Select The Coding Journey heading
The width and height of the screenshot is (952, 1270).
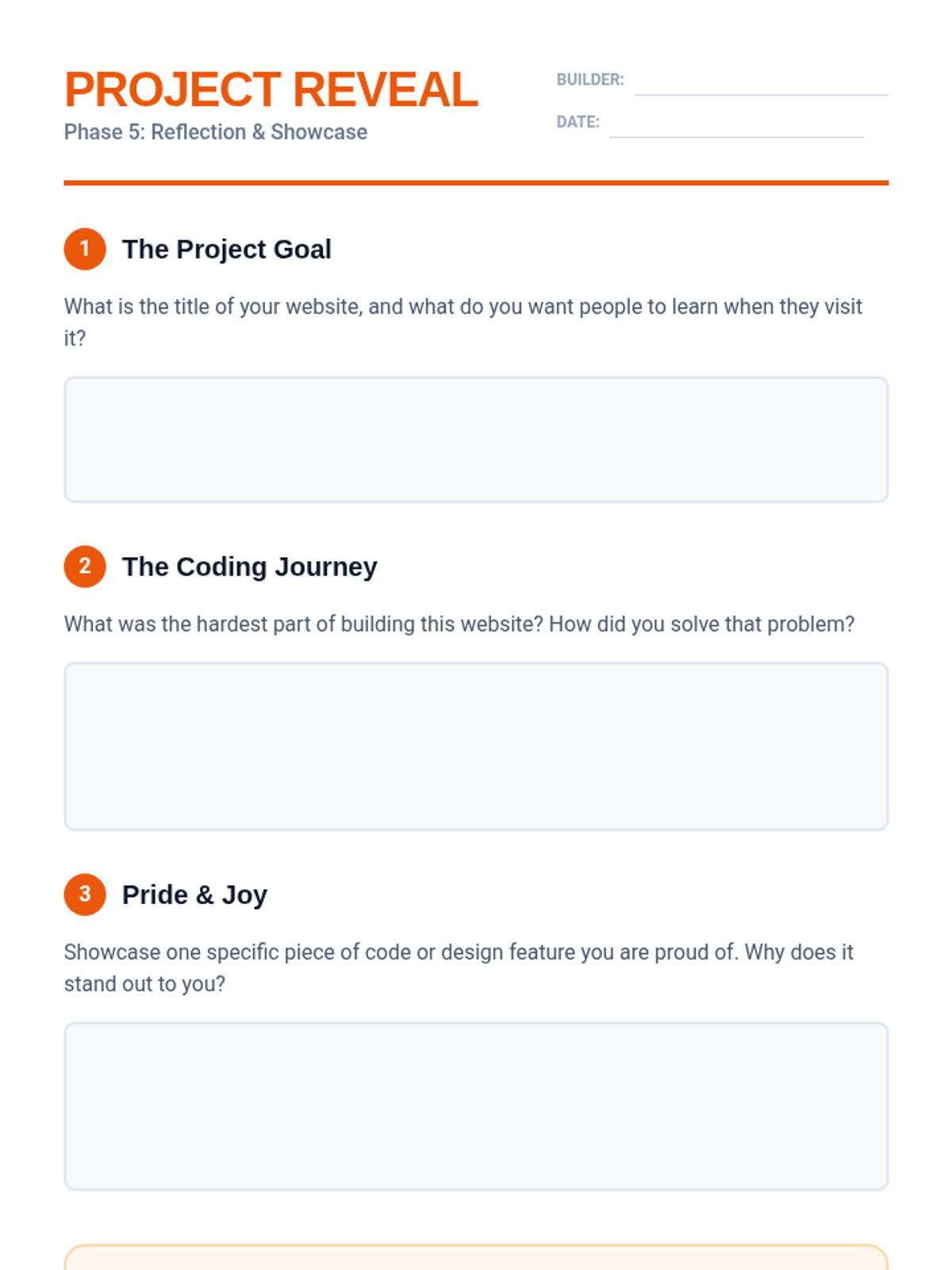(250, 567)
